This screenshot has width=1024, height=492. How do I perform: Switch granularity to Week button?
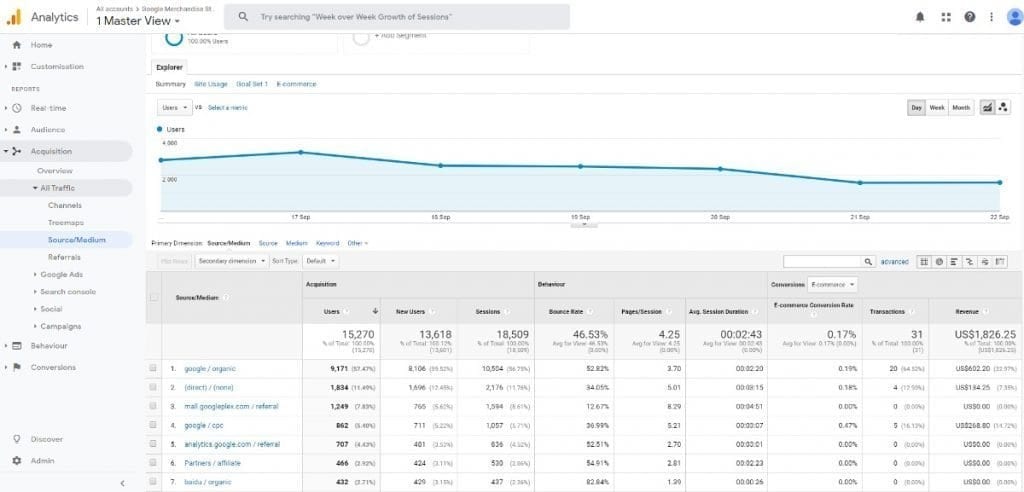(937, 108)
